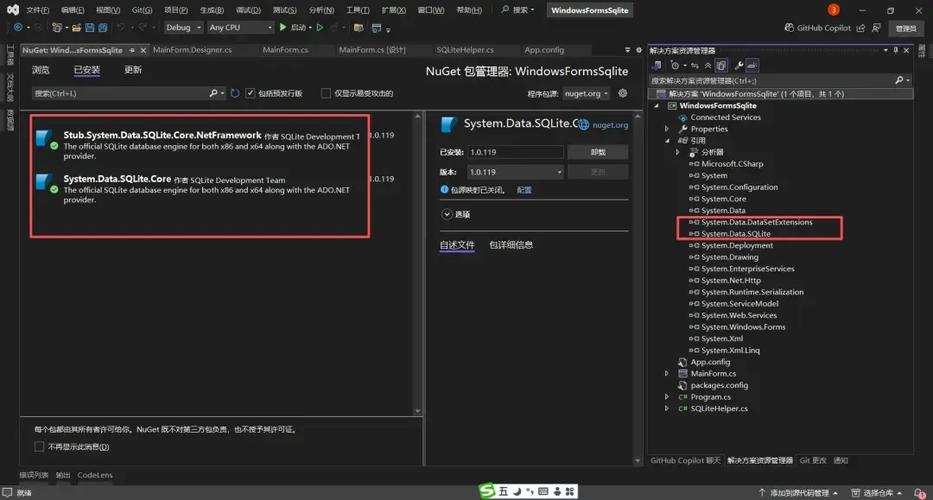Switch to the MainForm.Designer.cs tab

pyautogui.click(x=192, y=51)
